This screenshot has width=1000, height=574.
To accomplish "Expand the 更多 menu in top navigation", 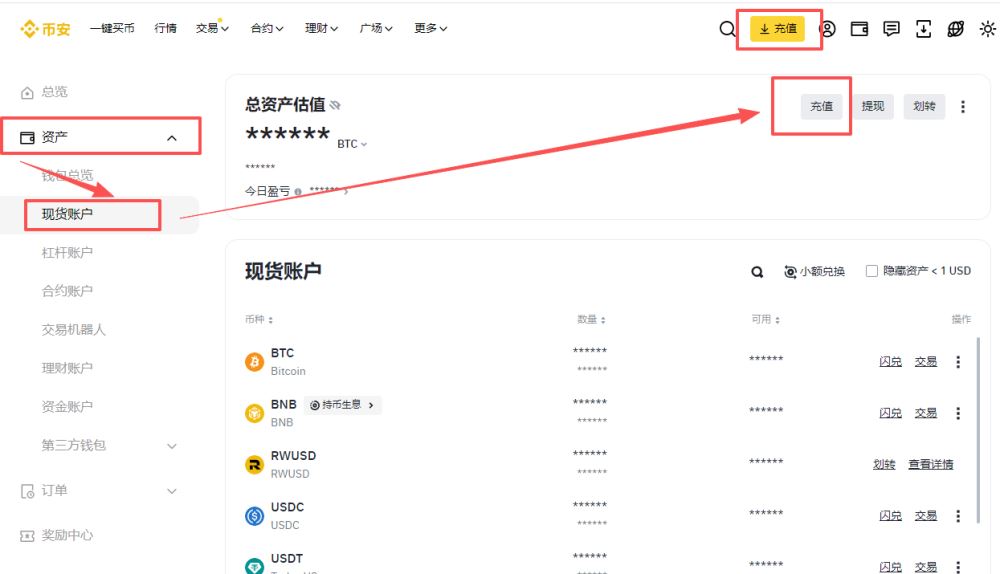I will click(x=430, y=28).
